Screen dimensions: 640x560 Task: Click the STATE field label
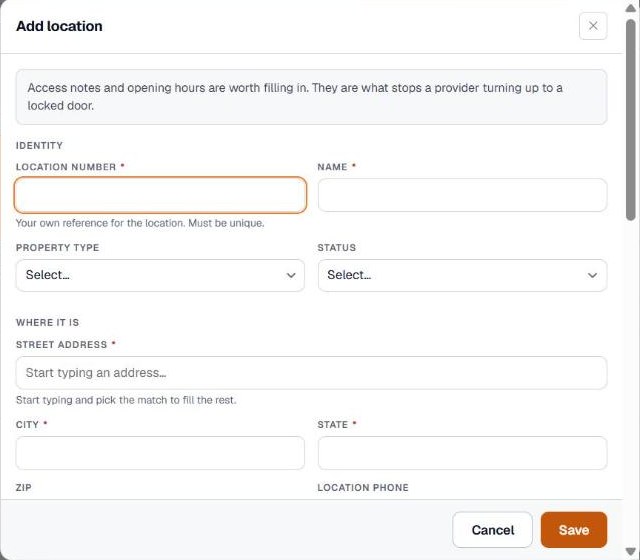click(333, 424)
